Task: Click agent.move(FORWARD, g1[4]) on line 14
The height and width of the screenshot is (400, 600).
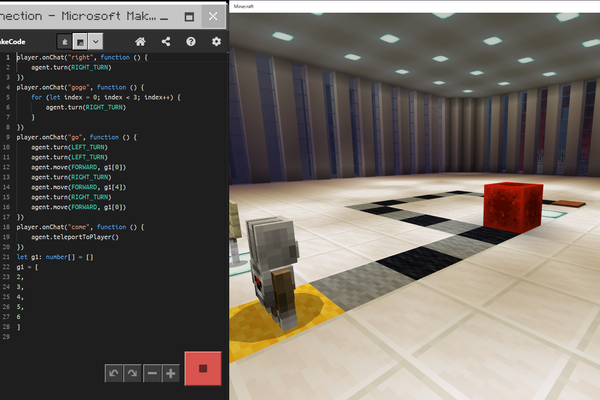Action: coord(78,187)
